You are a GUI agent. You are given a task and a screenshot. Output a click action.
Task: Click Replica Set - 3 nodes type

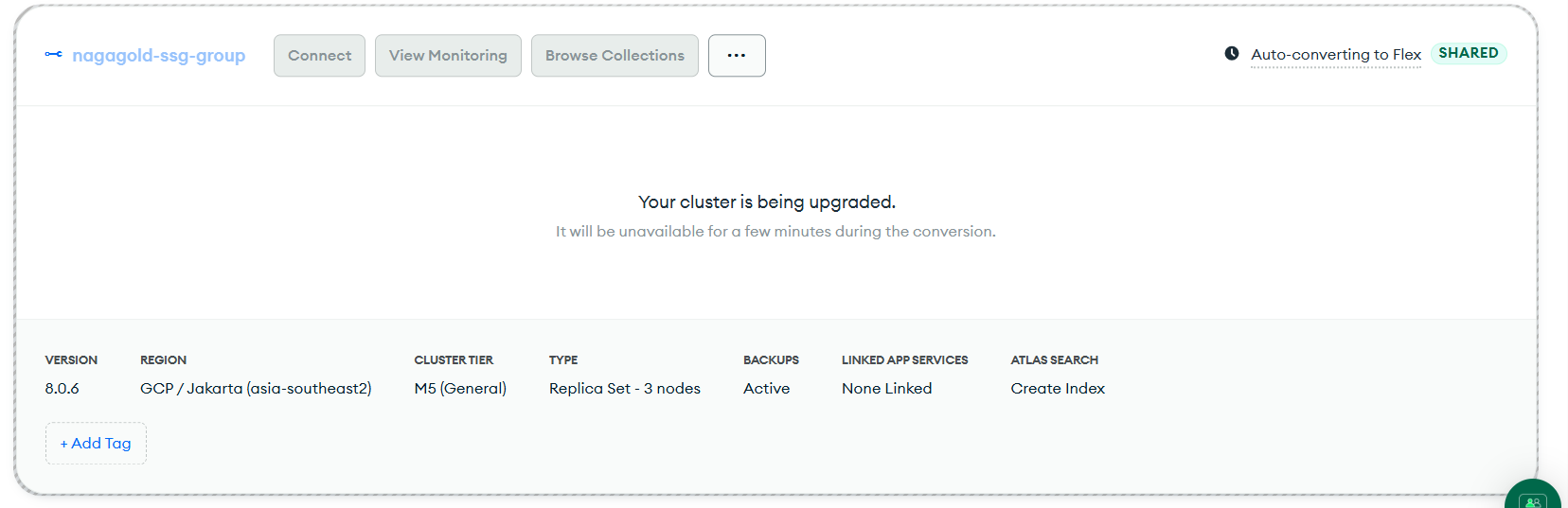tap(625, 389)
